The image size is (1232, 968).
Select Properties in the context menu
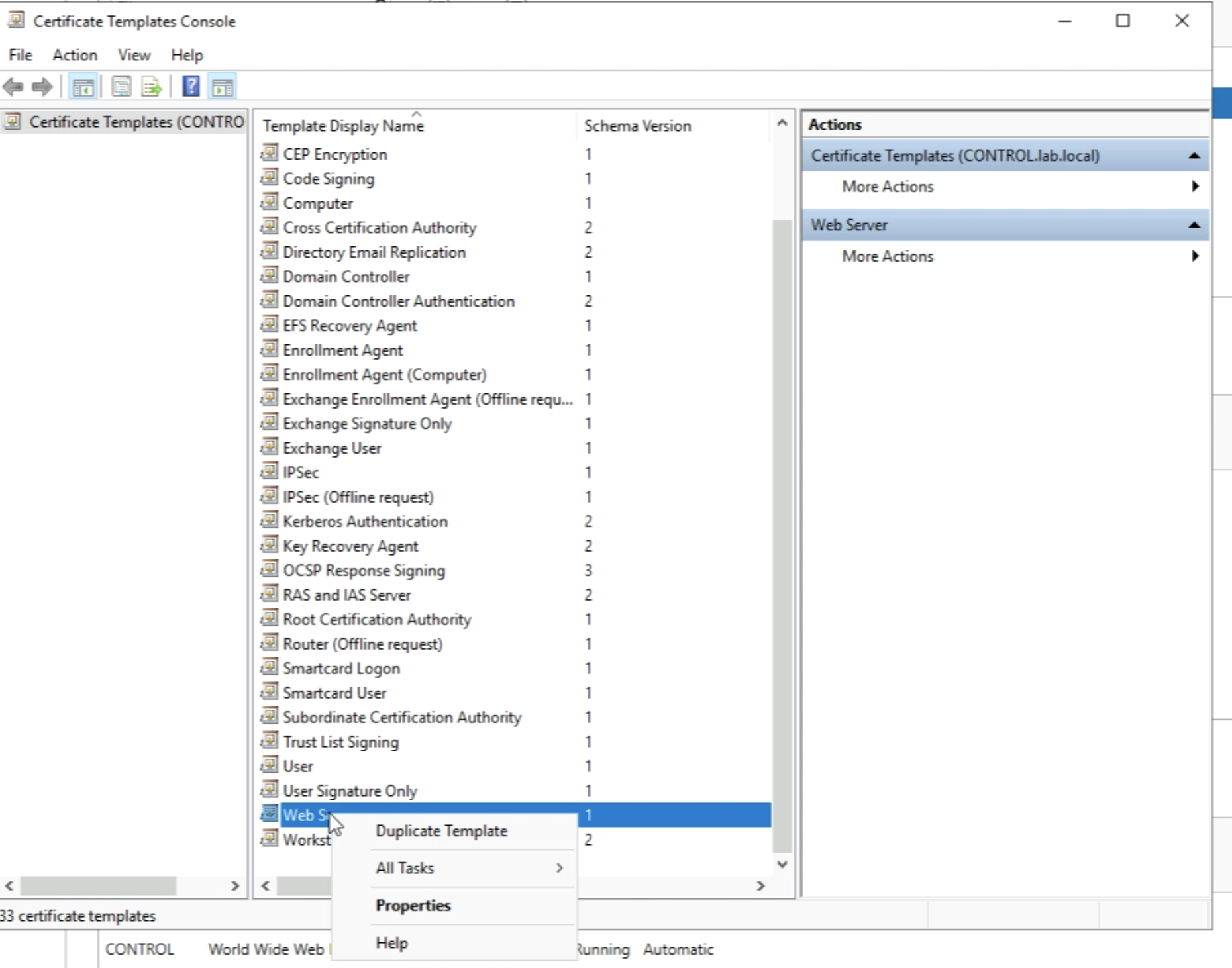tap(413, 905)
